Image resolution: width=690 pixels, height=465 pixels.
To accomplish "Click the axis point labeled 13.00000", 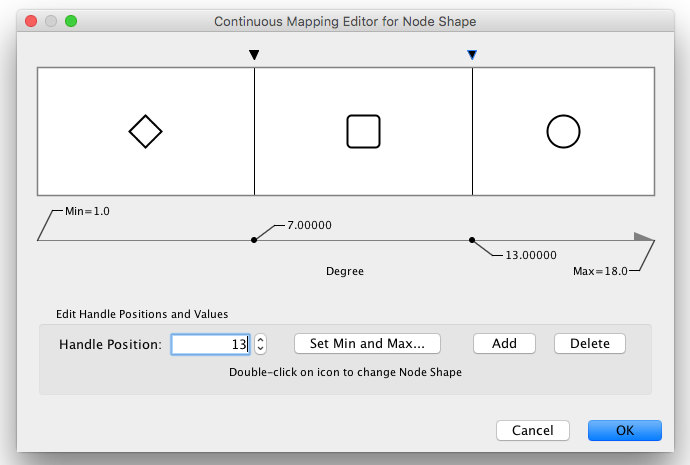I will point(472,240).
